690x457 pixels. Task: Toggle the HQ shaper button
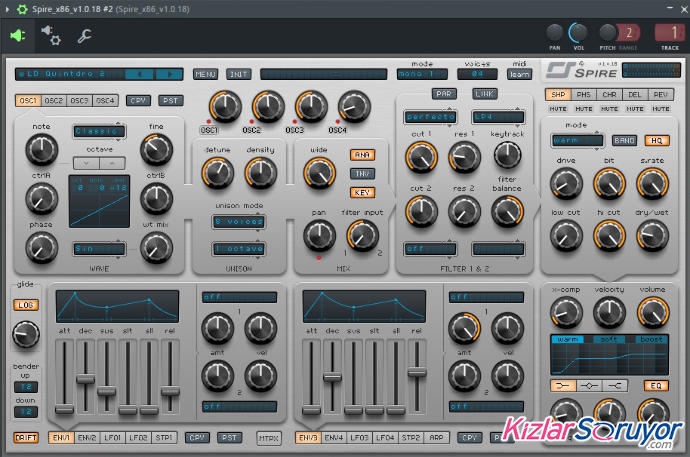pyautogui.click(x=657, y=140)
